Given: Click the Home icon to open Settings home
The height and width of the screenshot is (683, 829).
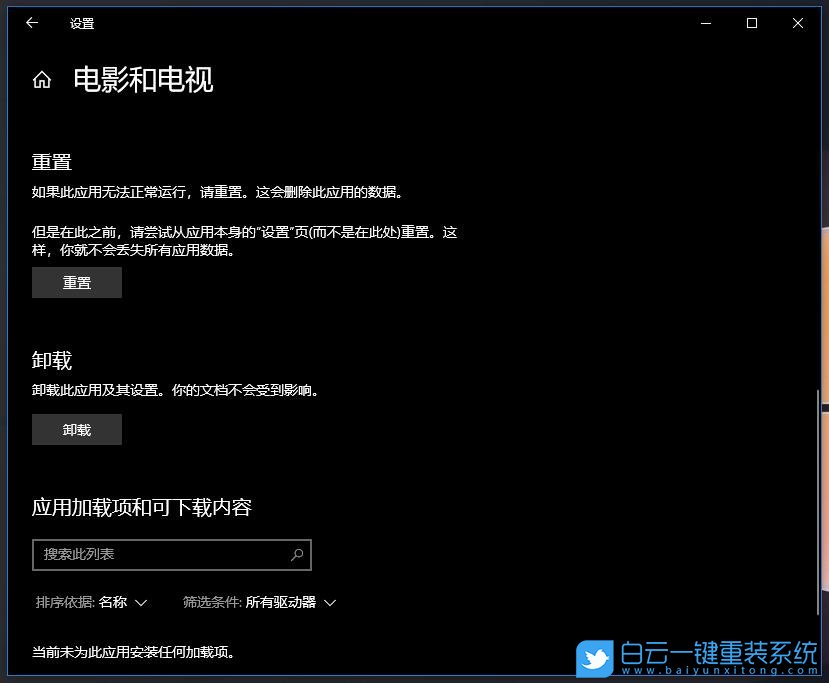Looking at the screenshot, I should click(x=41, y=79).
